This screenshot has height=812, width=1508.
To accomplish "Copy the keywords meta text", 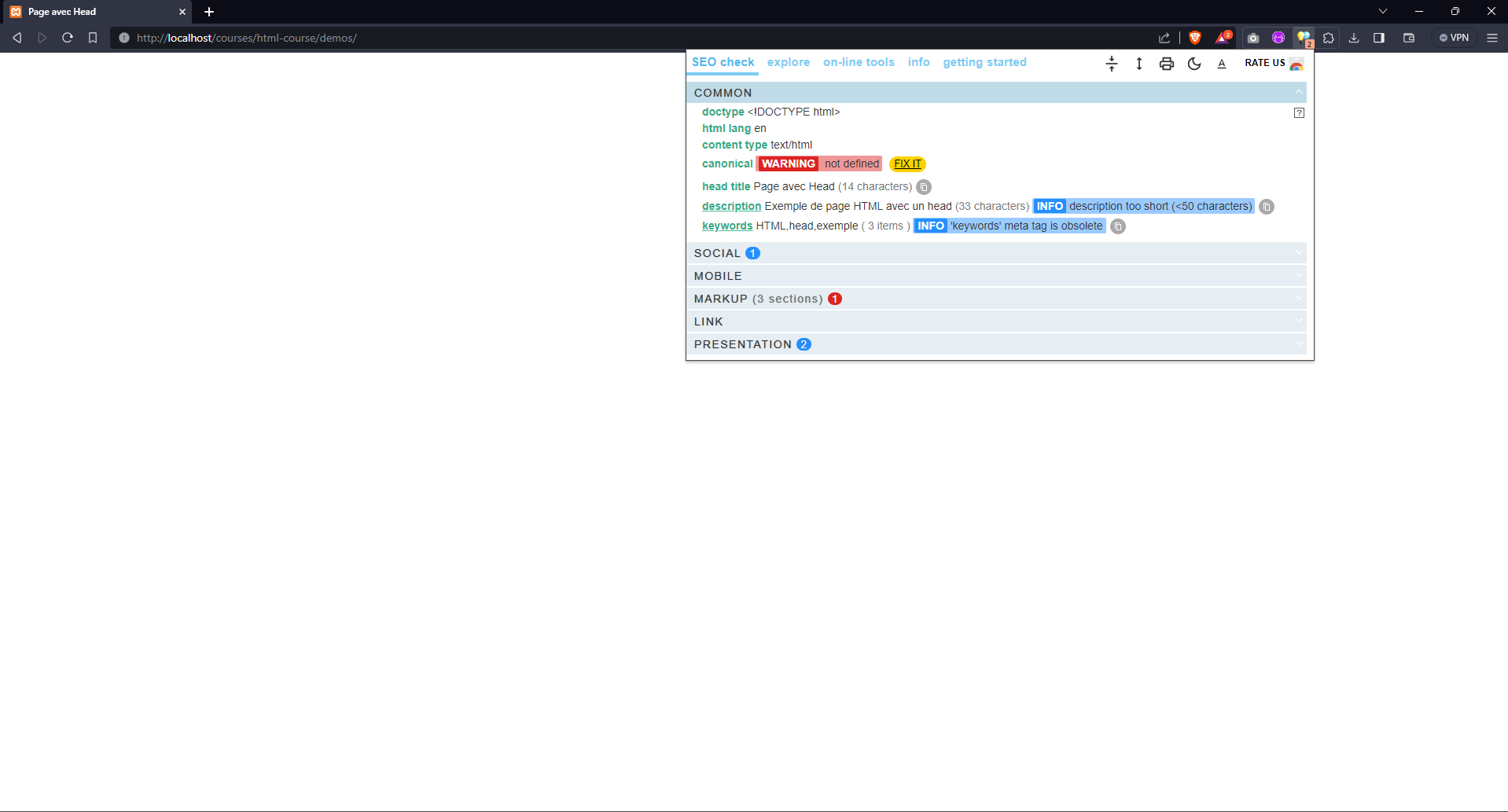I will 1117,226.
